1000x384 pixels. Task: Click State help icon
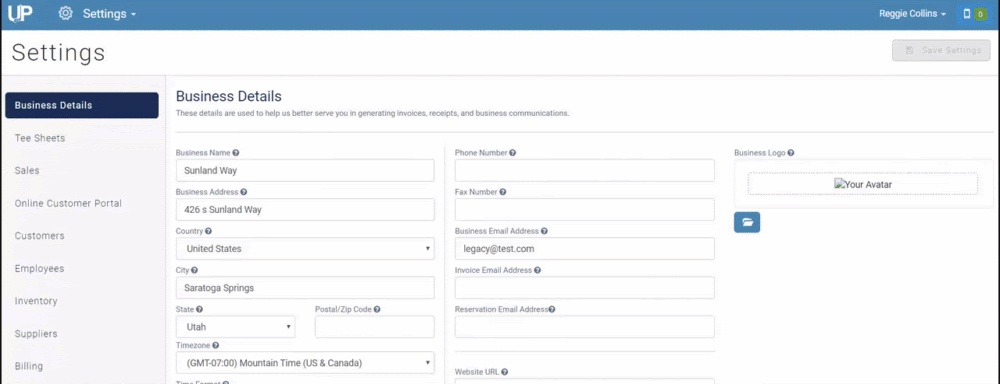(x=200, y=309)
